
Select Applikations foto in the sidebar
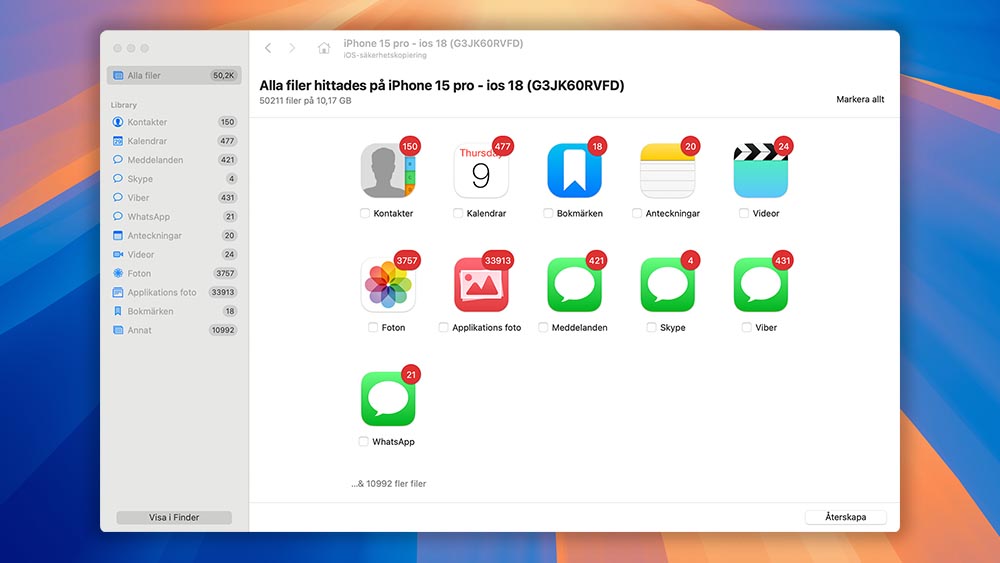point(174,292)
